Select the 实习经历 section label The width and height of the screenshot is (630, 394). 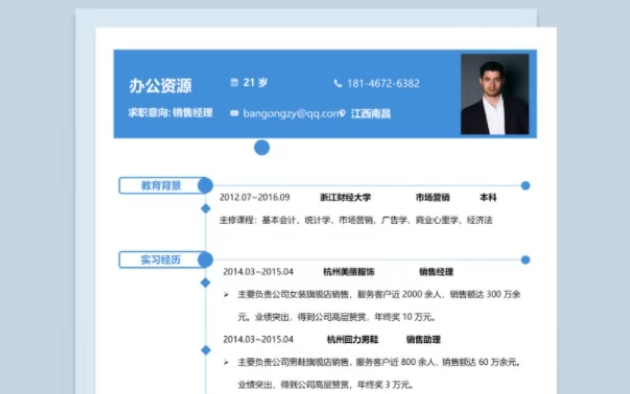tap(161, 260)
